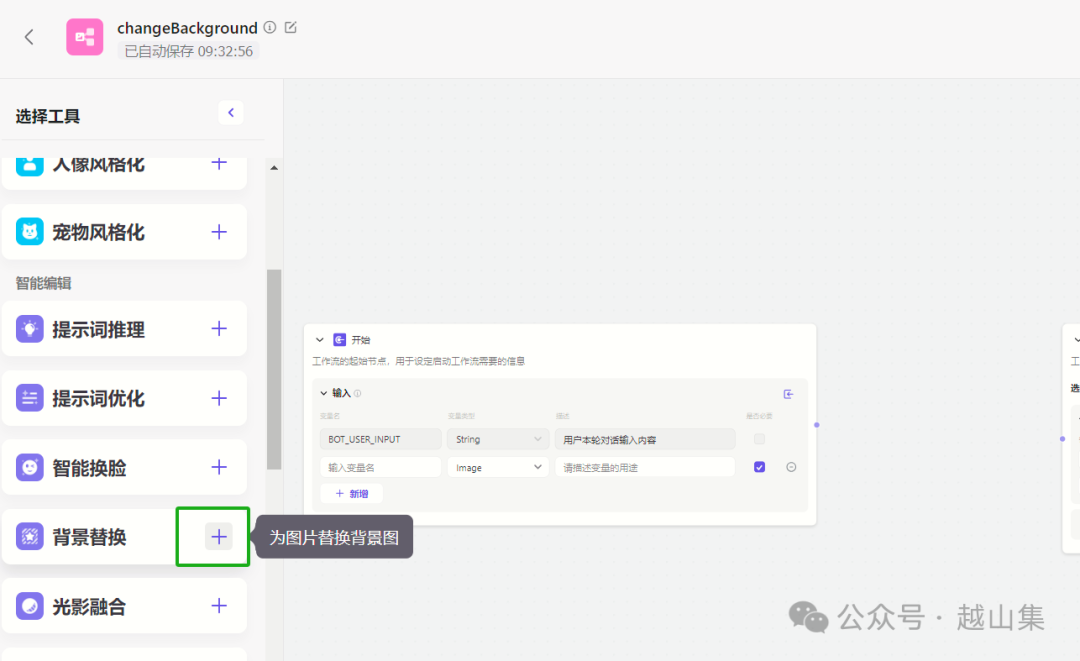Image resolution: width=1080 pixels, height=661 pixels.
Task: Click the 已自动保存 09:32:56 status
Action: 188,51
